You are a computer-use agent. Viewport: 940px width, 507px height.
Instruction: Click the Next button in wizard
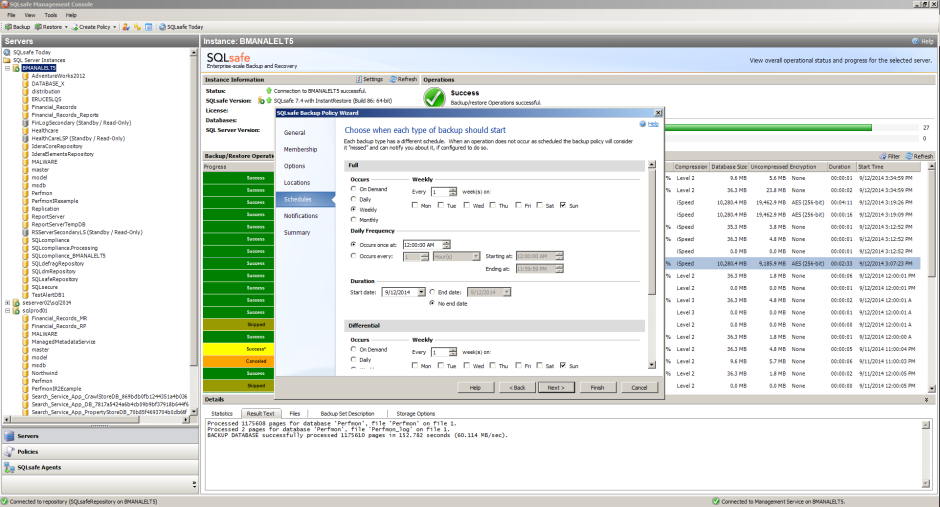pos(556,388)
